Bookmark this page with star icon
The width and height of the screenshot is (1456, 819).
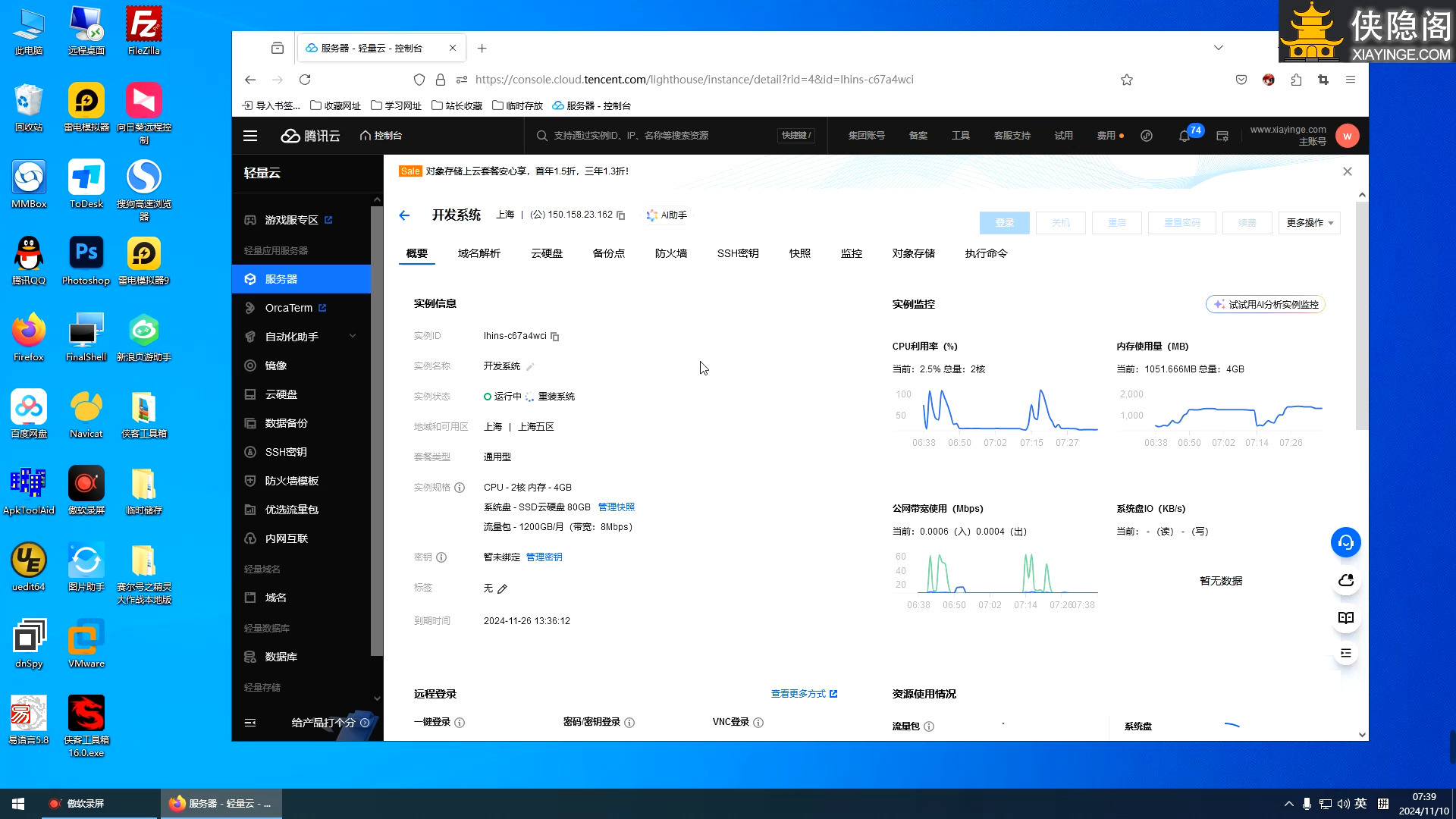tap(1127, 80)
